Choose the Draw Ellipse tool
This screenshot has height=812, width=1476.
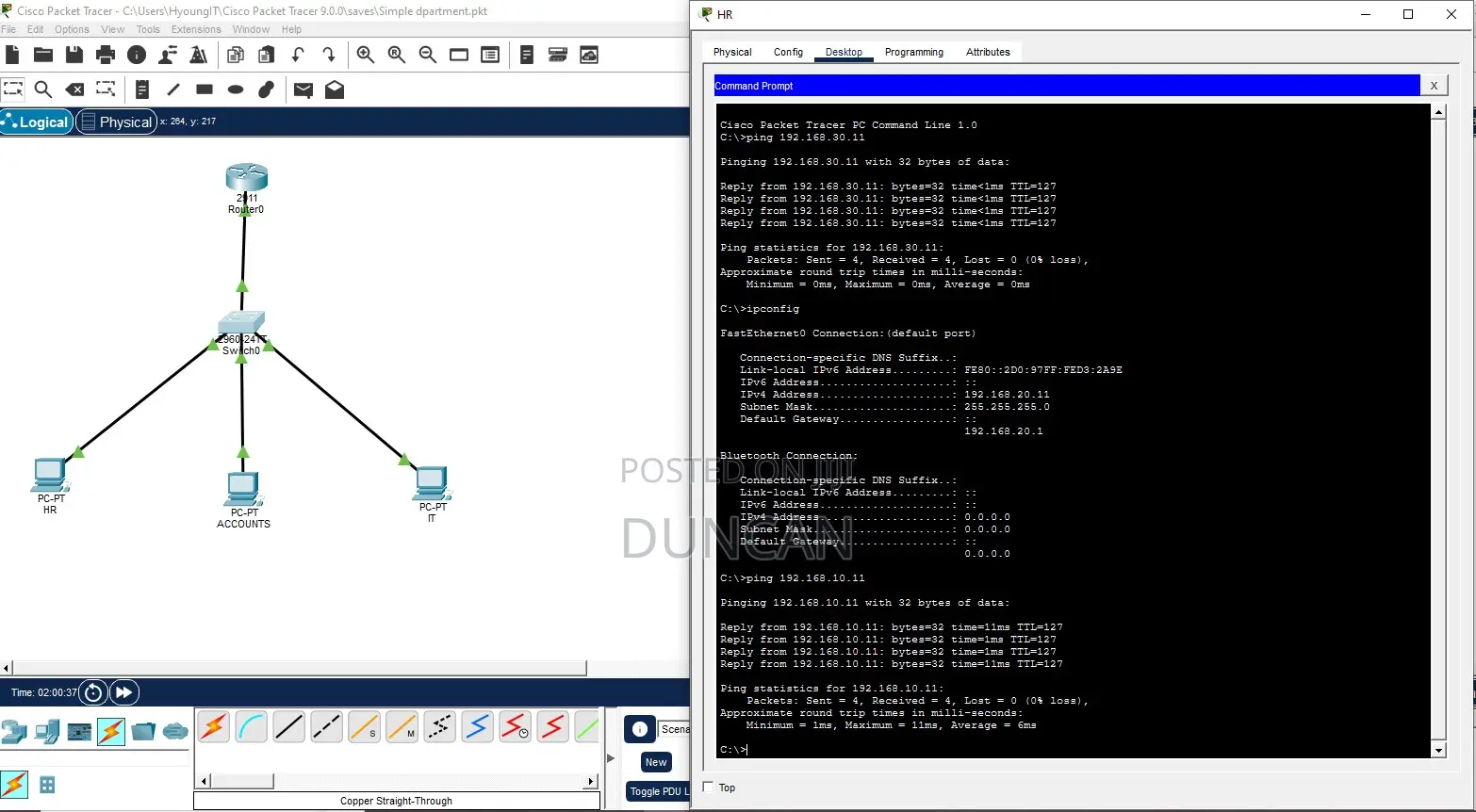[236, 89]
